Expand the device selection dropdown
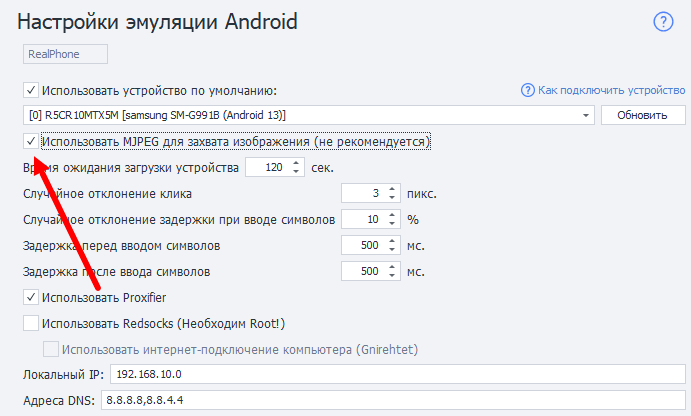This screenshot has height=416, width=691. pyautogui.click(x=586, y=115)
